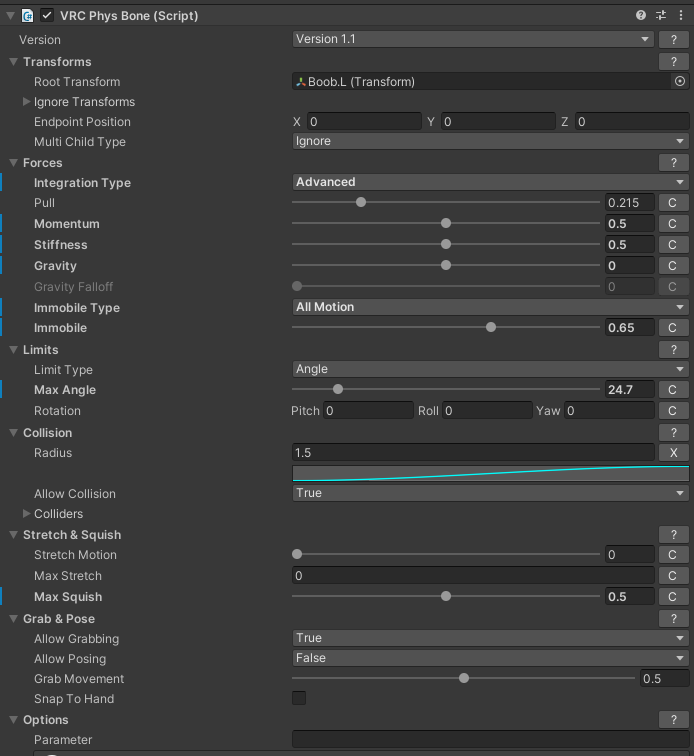This screenshot has height=756, width=694.
Task: Click the Options section help button
Action: 673,720
